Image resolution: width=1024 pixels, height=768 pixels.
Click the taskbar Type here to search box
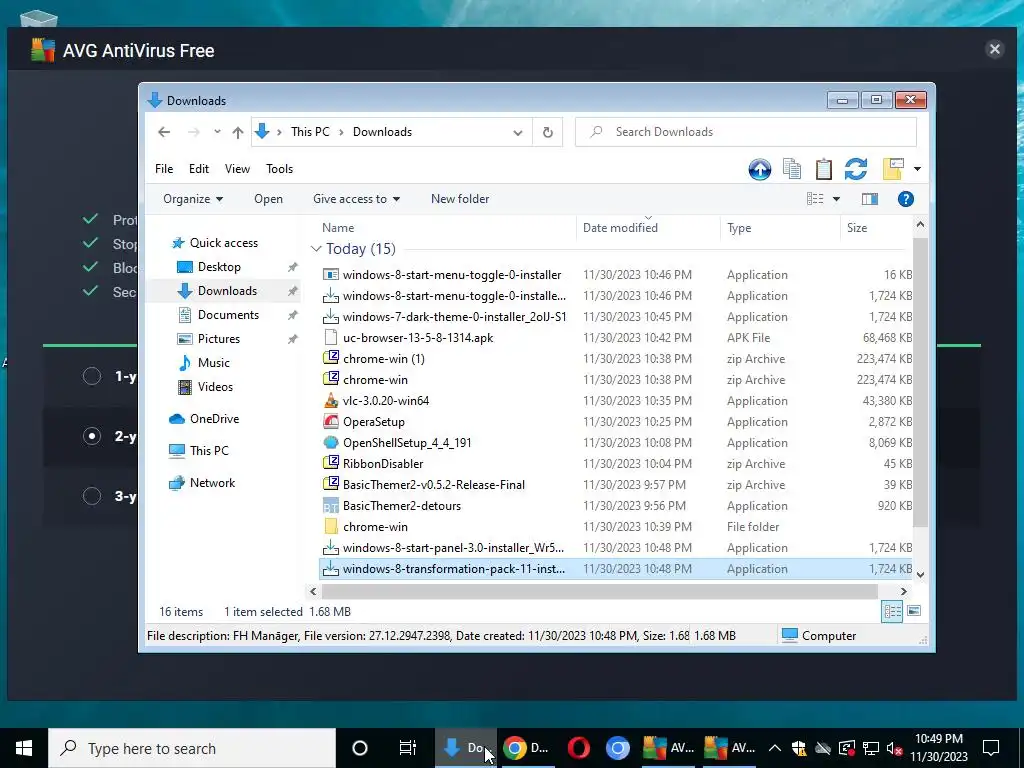(x=192, y=748)
